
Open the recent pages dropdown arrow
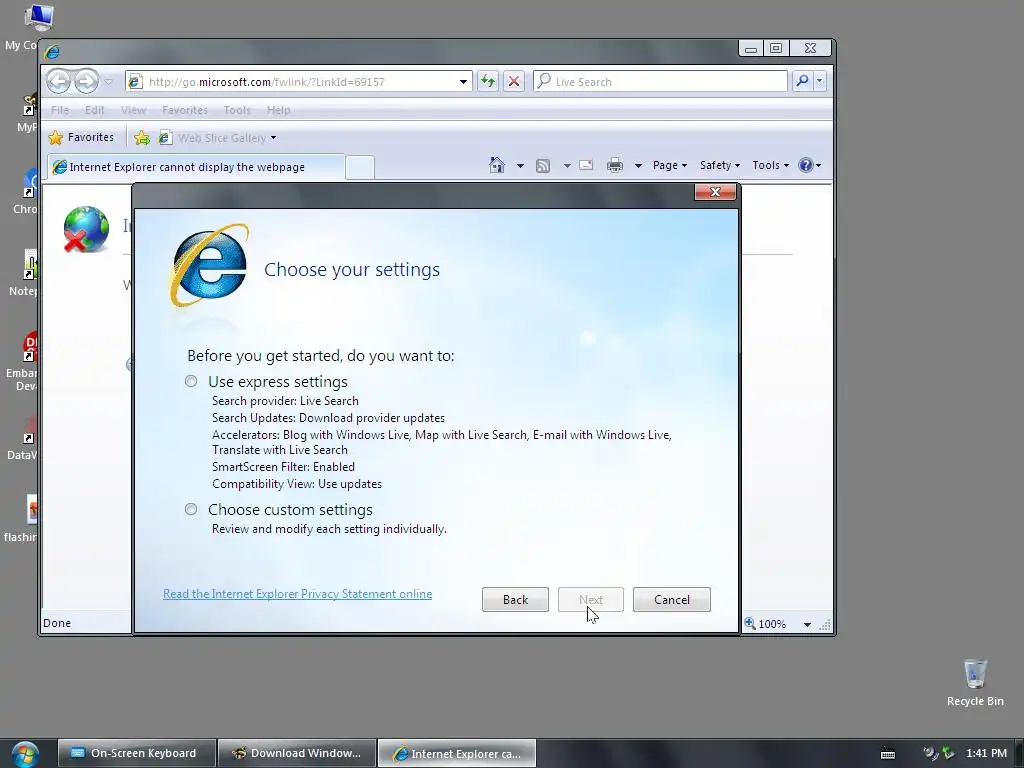point(109,82)
